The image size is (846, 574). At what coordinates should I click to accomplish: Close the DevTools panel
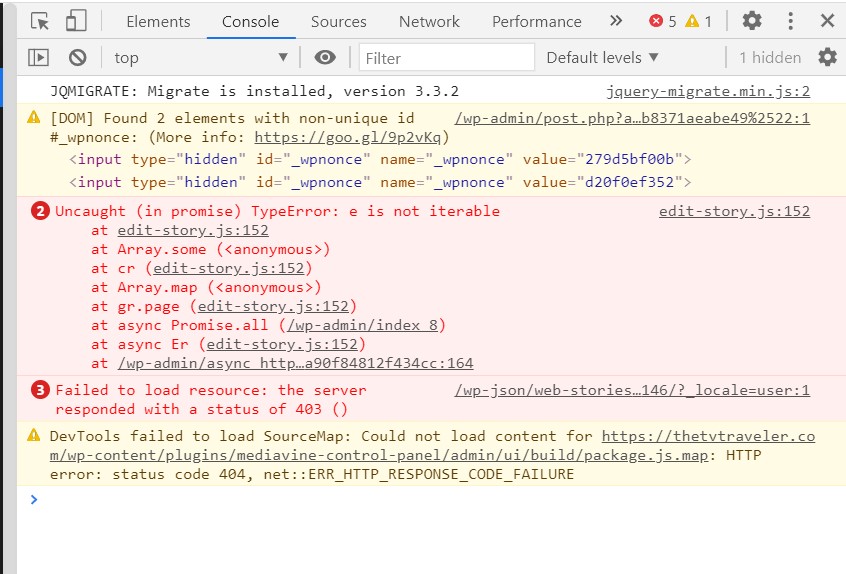[x=827, y=21]
